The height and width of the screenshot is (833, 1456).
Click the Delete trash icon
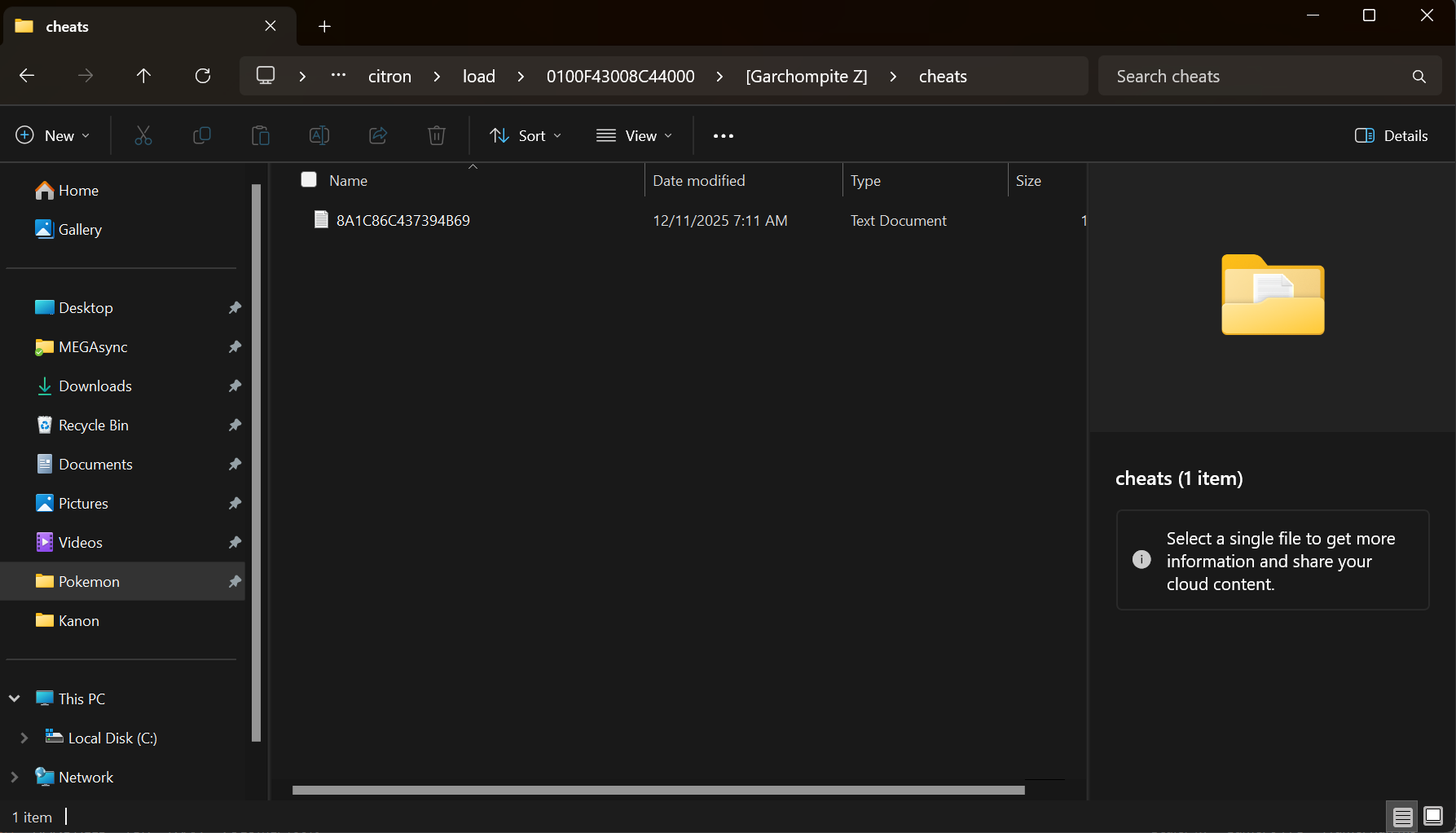pyautogui.click(x=437, y=135)
